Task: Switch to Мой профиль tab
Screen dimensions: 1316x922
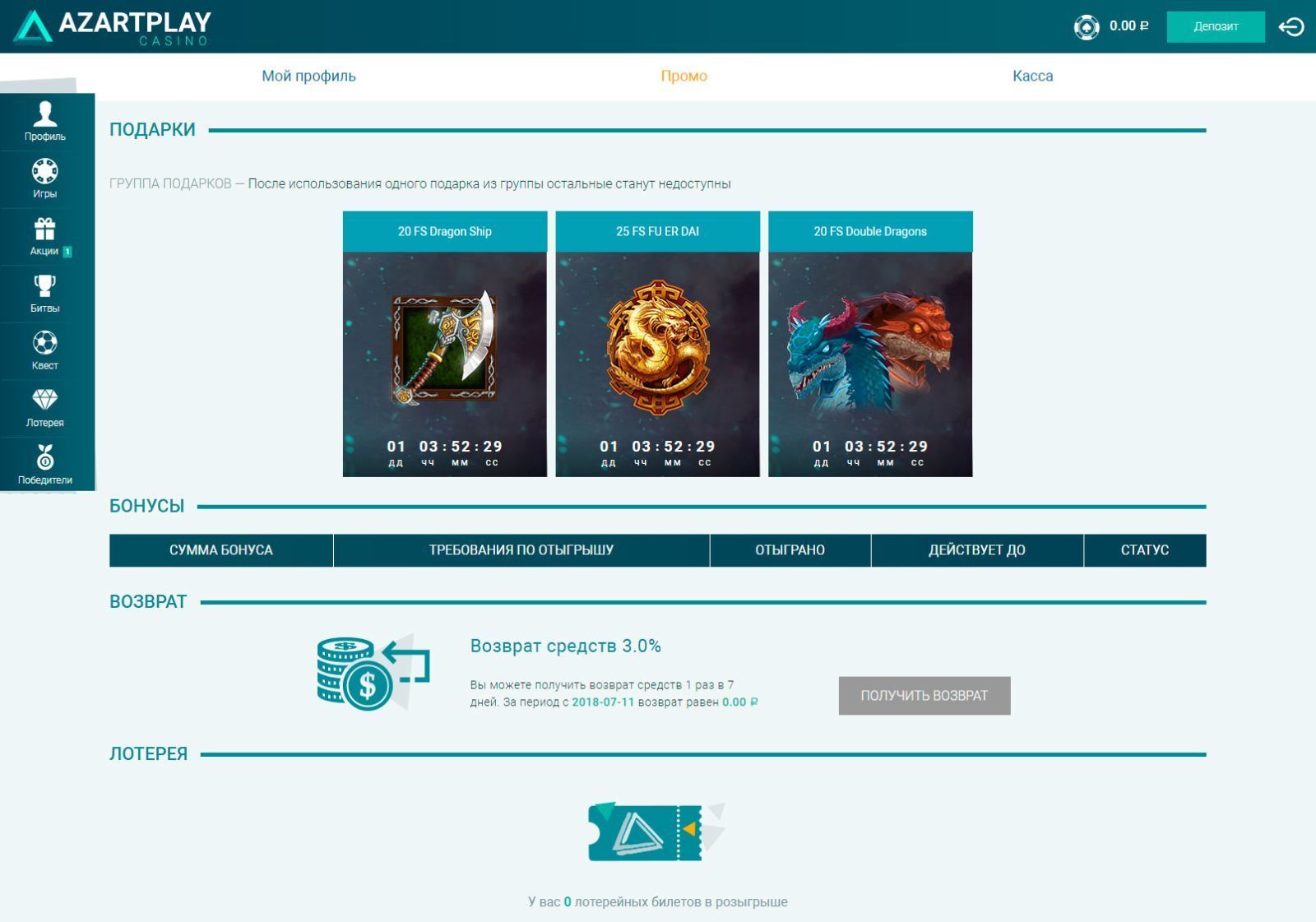Action: [308, 76]
